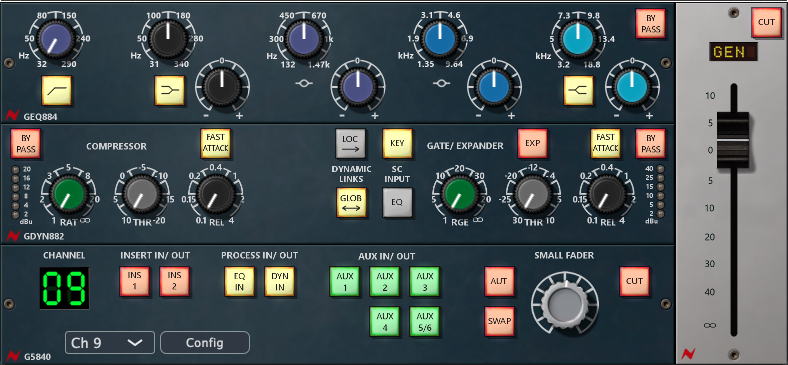Click the high-mid bell curve symbol
This screenshot has height=365, width=788.
pyautogui.click(x=441, y=83)
